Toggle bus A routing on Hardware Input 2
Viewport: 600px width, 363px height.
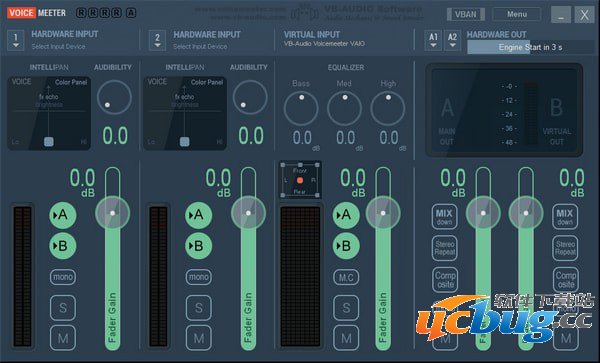(199, 215)
